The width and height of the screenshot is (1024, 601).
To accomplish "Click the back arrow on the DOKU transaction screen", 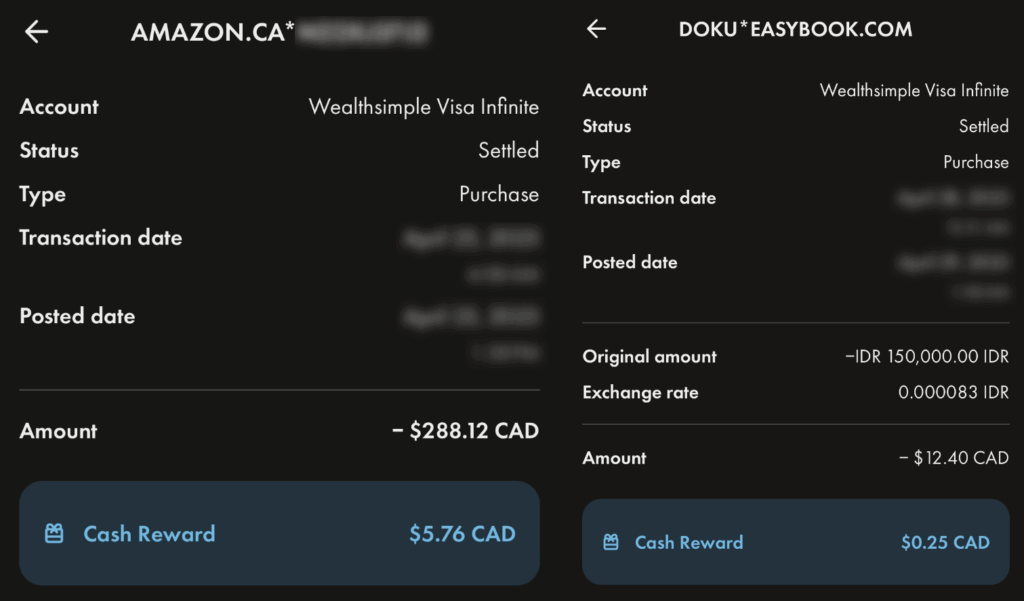I will pos(596,29).
